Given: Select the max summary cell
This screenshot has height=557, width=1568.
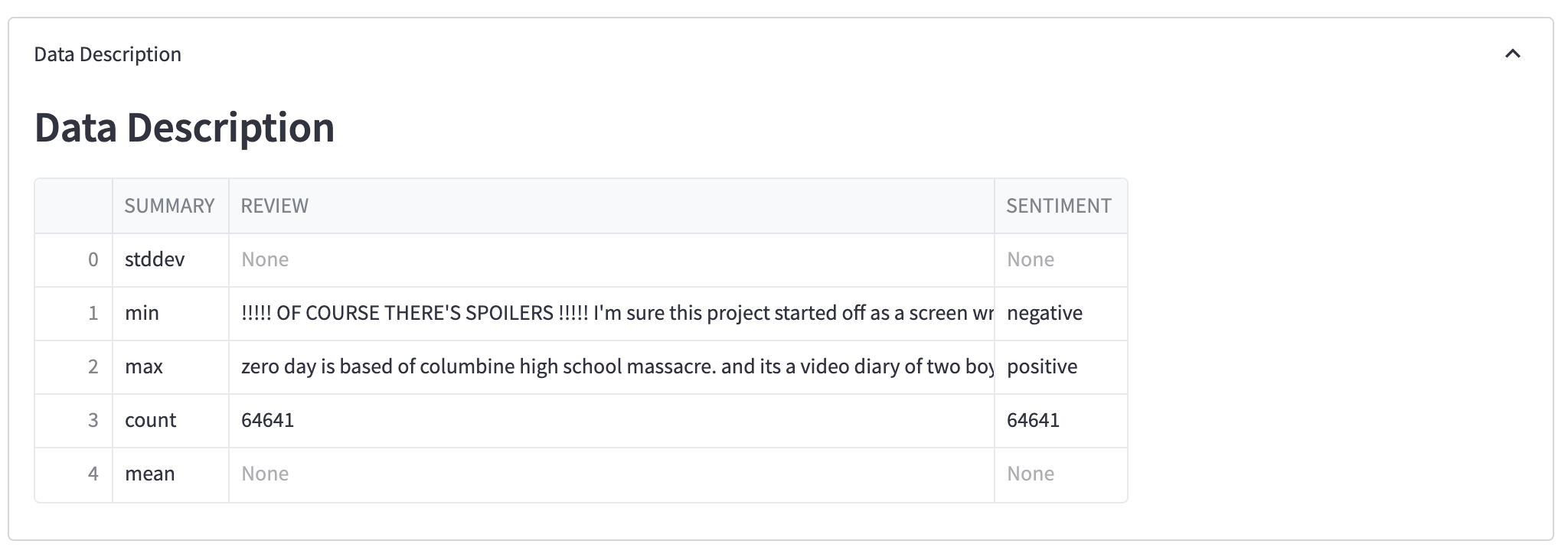Looking at the screenshot, I should pyautogui.click(x=144, y=366).
